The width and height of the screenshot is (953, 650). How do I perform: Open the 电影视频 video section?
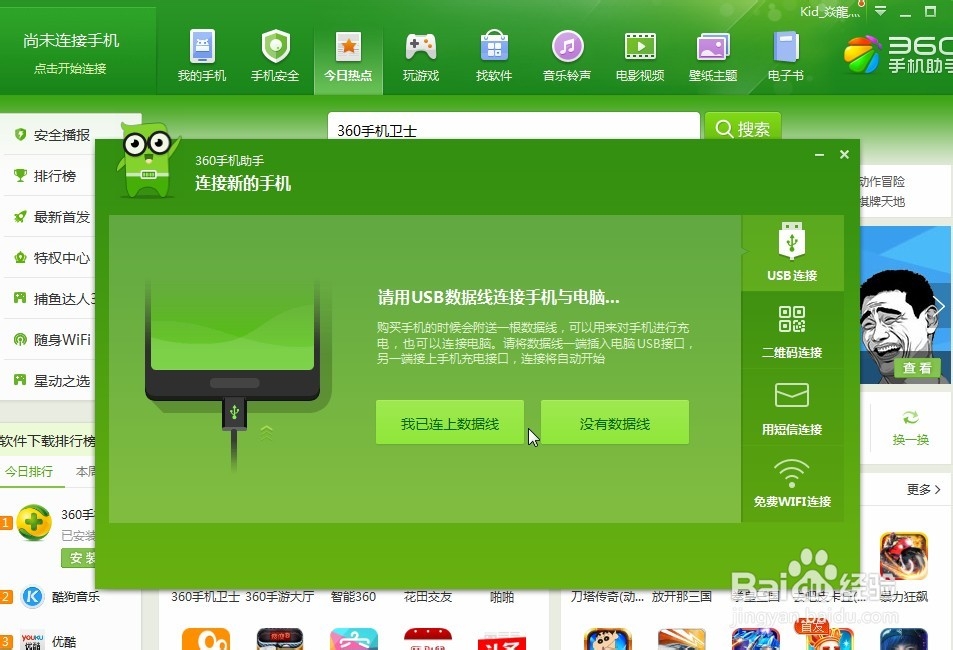point(640,55)
